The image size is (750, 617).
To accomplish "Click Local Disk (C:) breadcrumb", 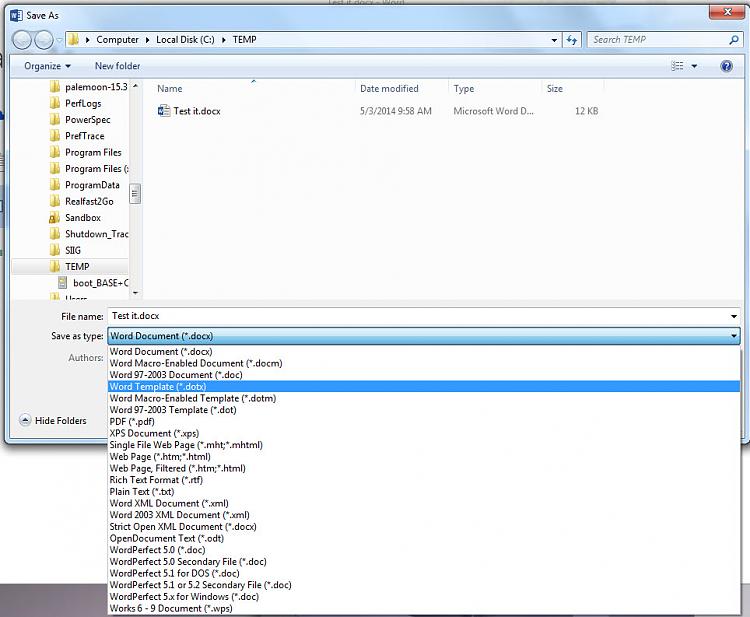I will point(185,40).
